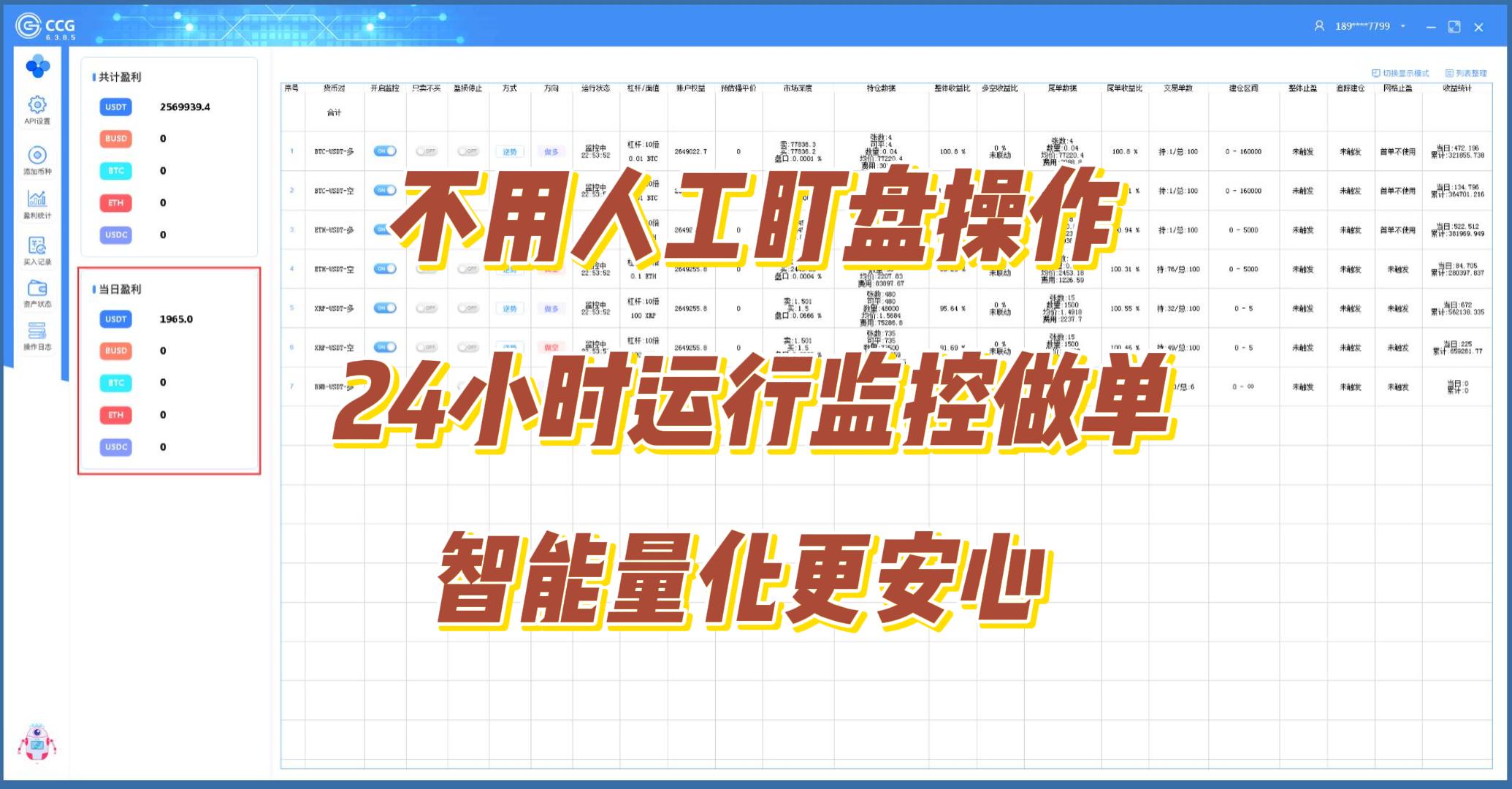Open 盈利统计 profit chart icon
Viewport: 1512px width, 789px height.
pyautogui.click(x=37, y=204)
